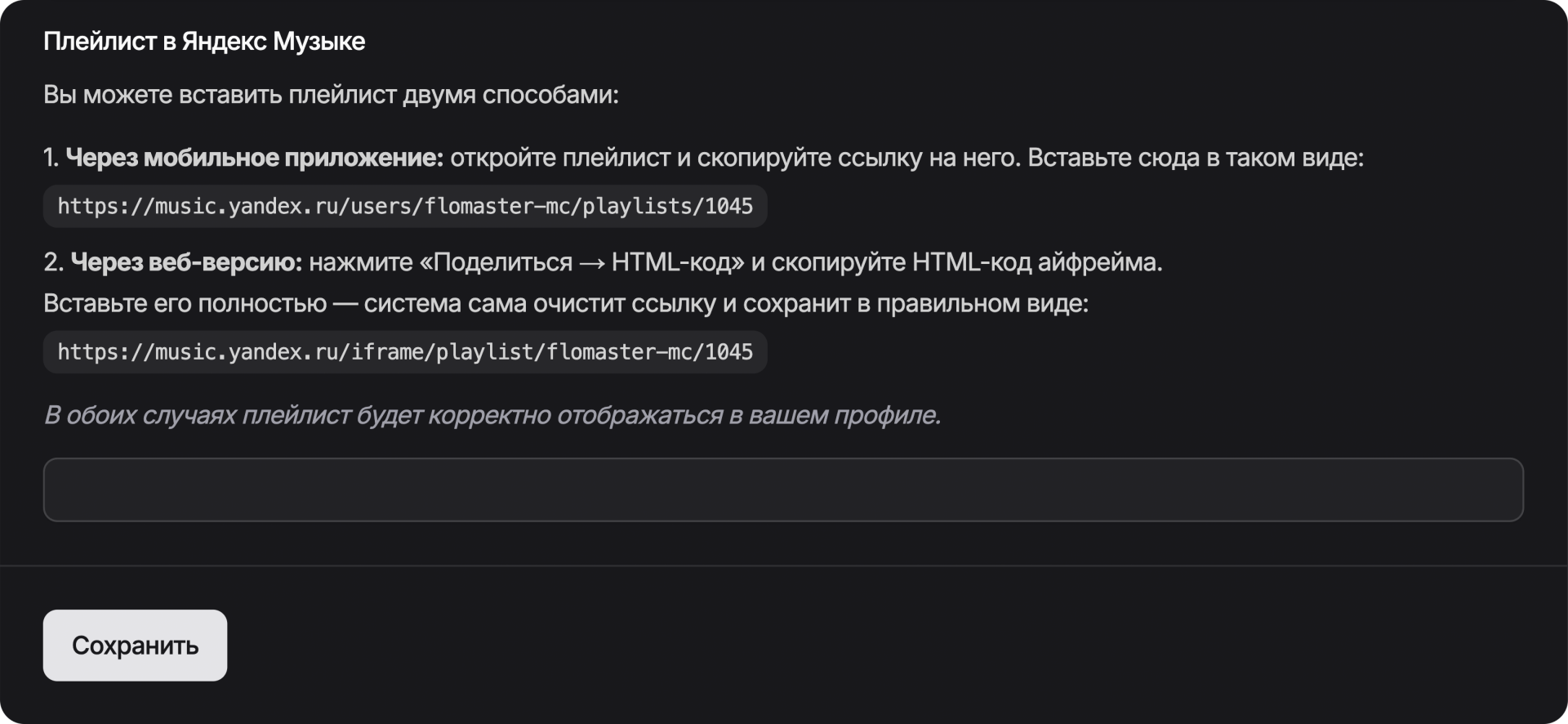Click the horizontal divider above the Сохранить button
The height and width of the screenshot is (724, 1568).
point(782,565)
